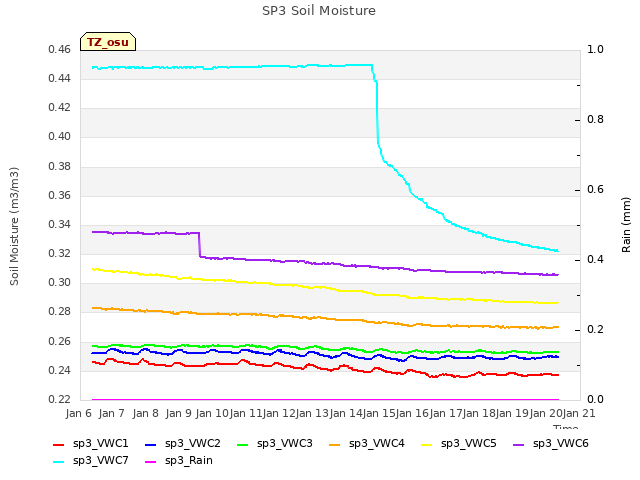
Task: Click the flat magenta rain line
Action: [x=325, y=400]
